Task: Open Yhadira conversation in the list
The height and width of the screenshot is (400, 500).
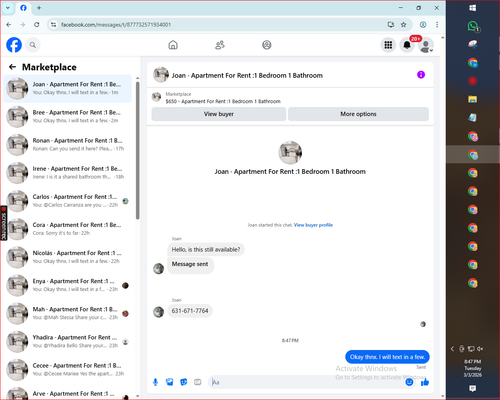Action: (x=68, y=341)
